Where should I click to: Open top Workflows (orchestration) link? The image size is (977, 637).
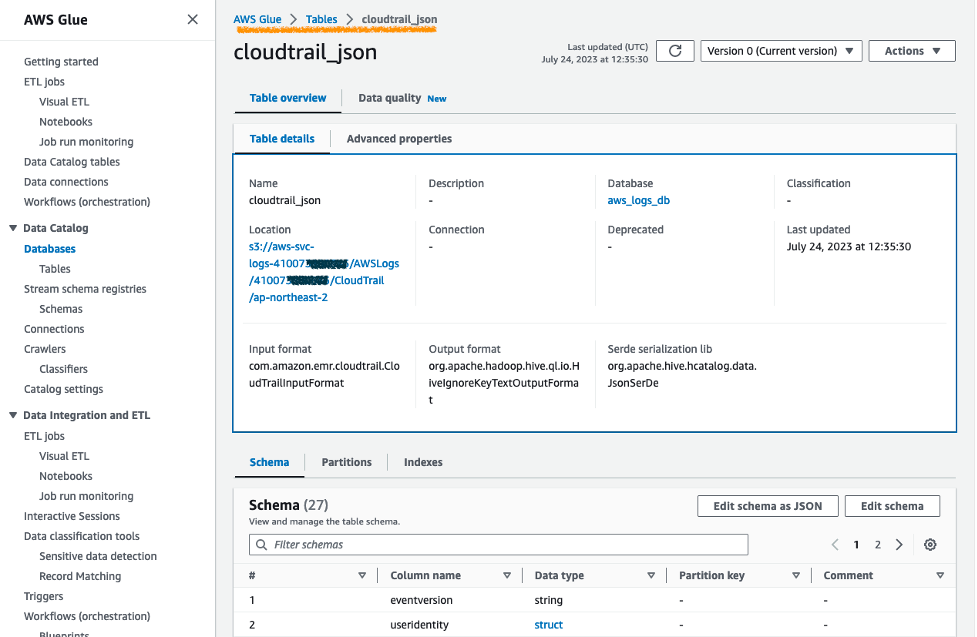click(87, 202)
